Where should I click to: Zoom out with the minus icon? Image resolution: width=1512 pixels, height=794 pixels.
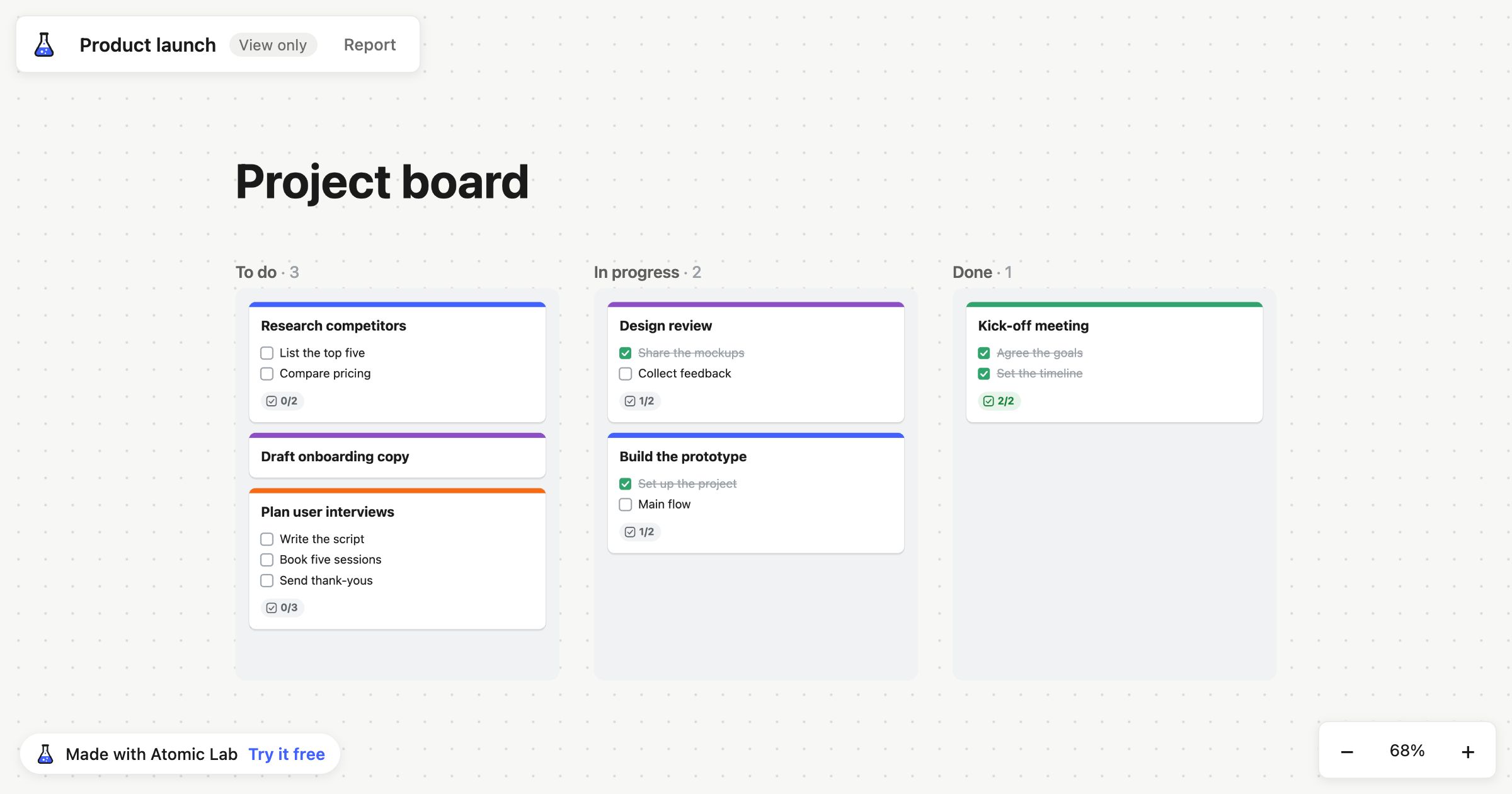1347,752
